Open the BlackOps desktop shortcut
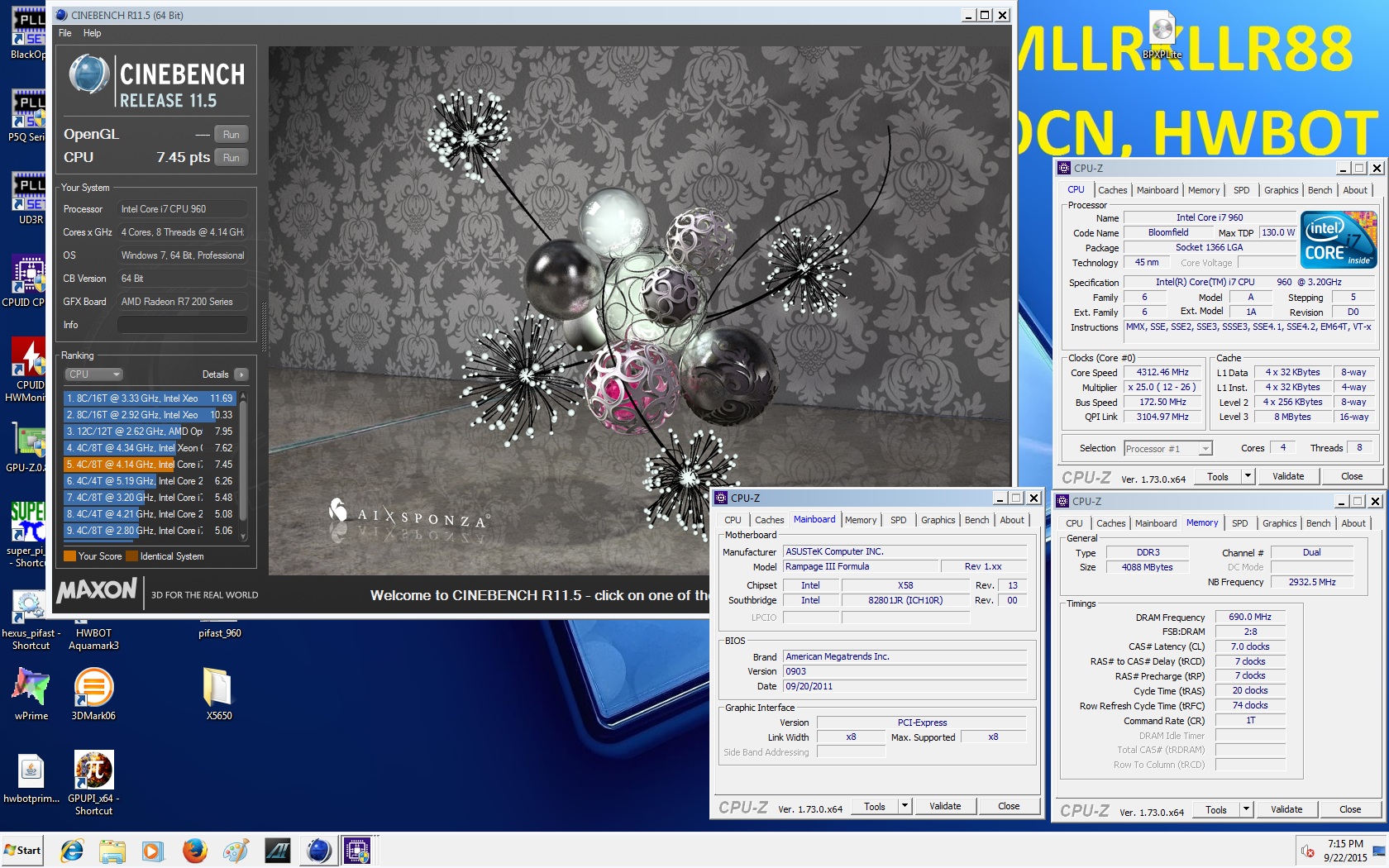 29,33
